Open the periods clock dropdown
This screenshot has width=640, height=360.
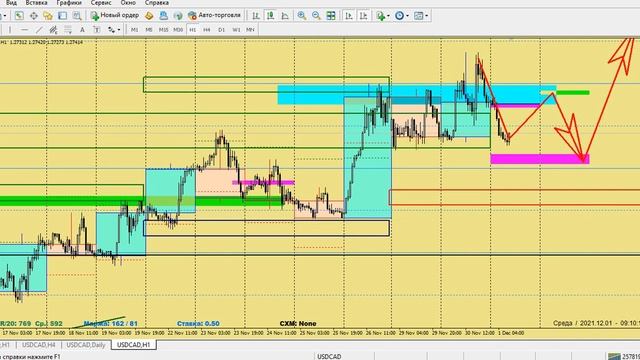coord(402,16)
